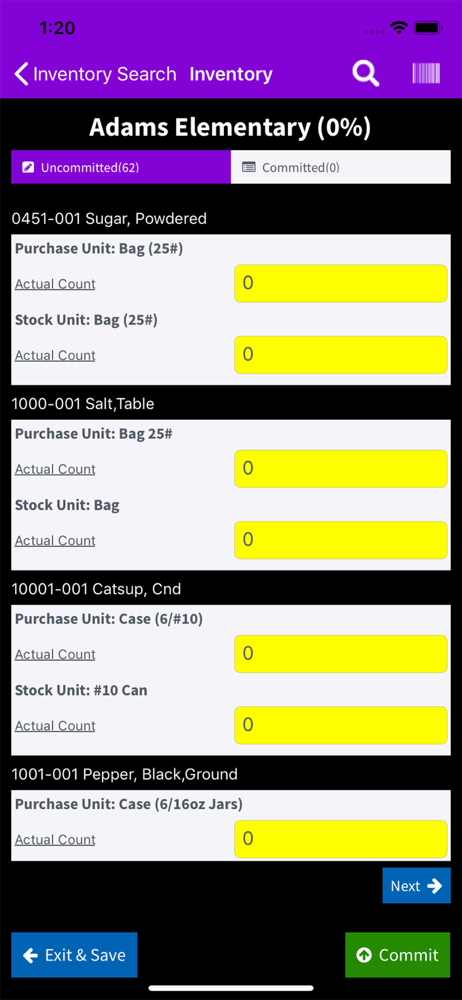Open Actual Count link under Sugar Purchase Unit
462x1000 pixels.
(56, 284)
